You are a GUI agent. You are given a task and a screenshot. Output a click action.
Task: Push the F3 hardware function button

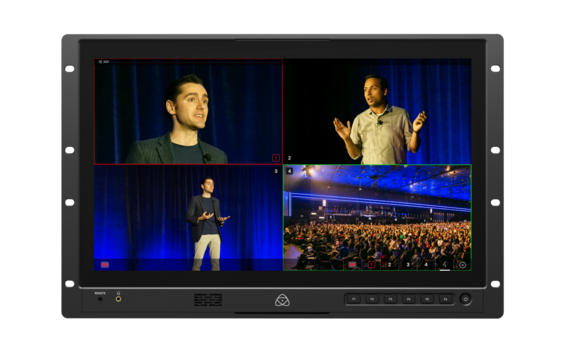390,299
